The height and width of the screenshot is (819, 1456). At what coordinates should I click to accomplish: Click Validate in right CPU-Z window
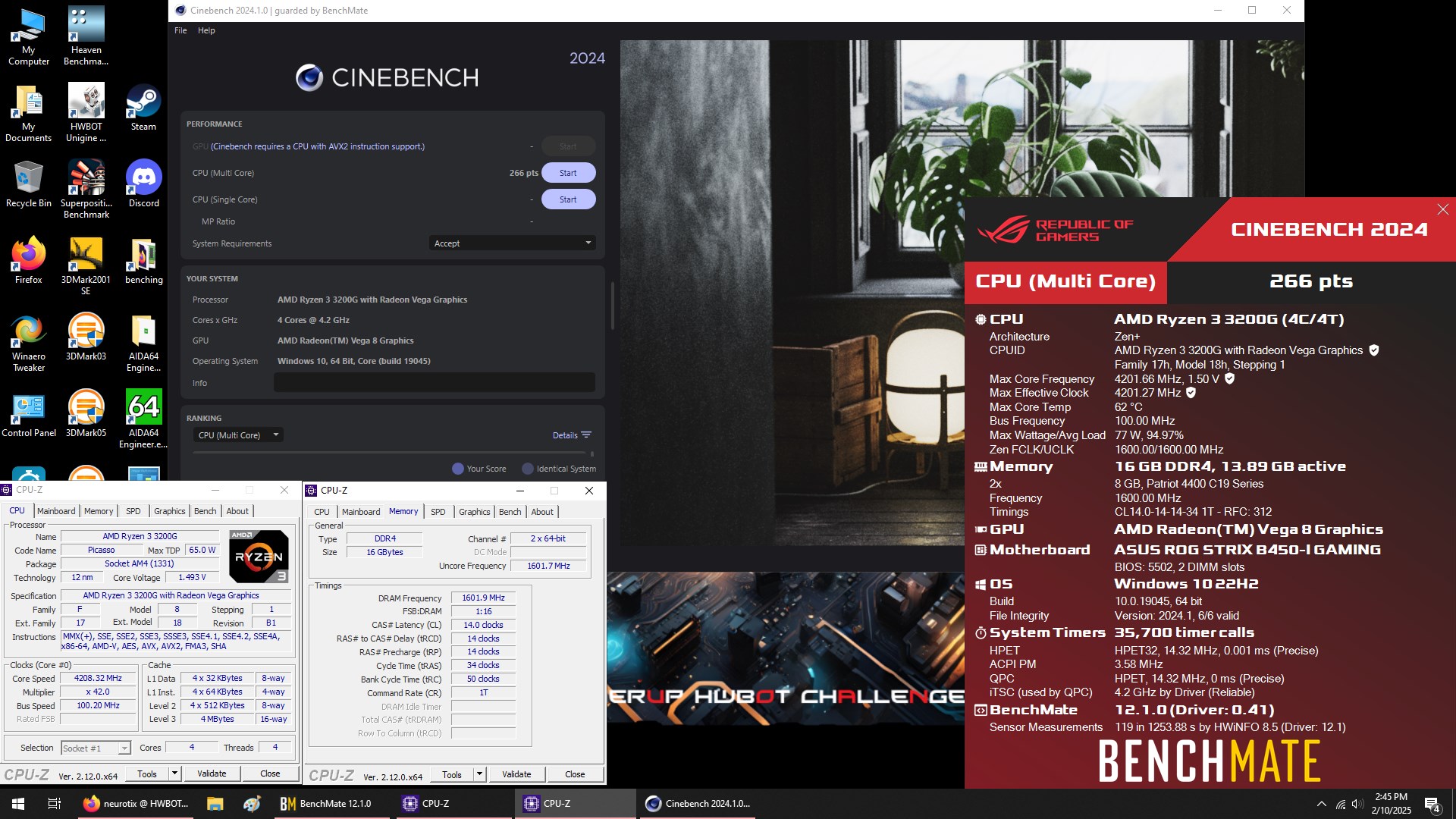click(516, 774)
